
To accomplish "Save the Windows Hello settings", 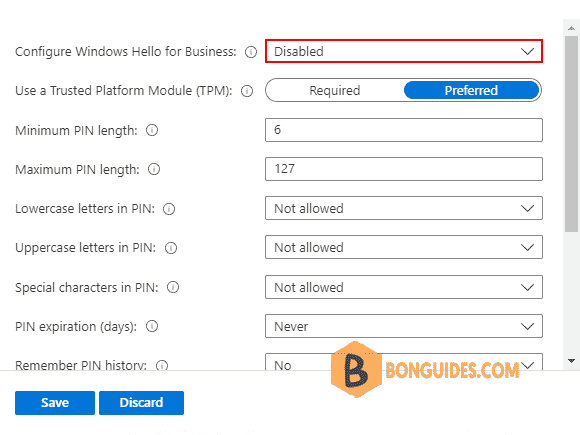I will coord(55,403).
